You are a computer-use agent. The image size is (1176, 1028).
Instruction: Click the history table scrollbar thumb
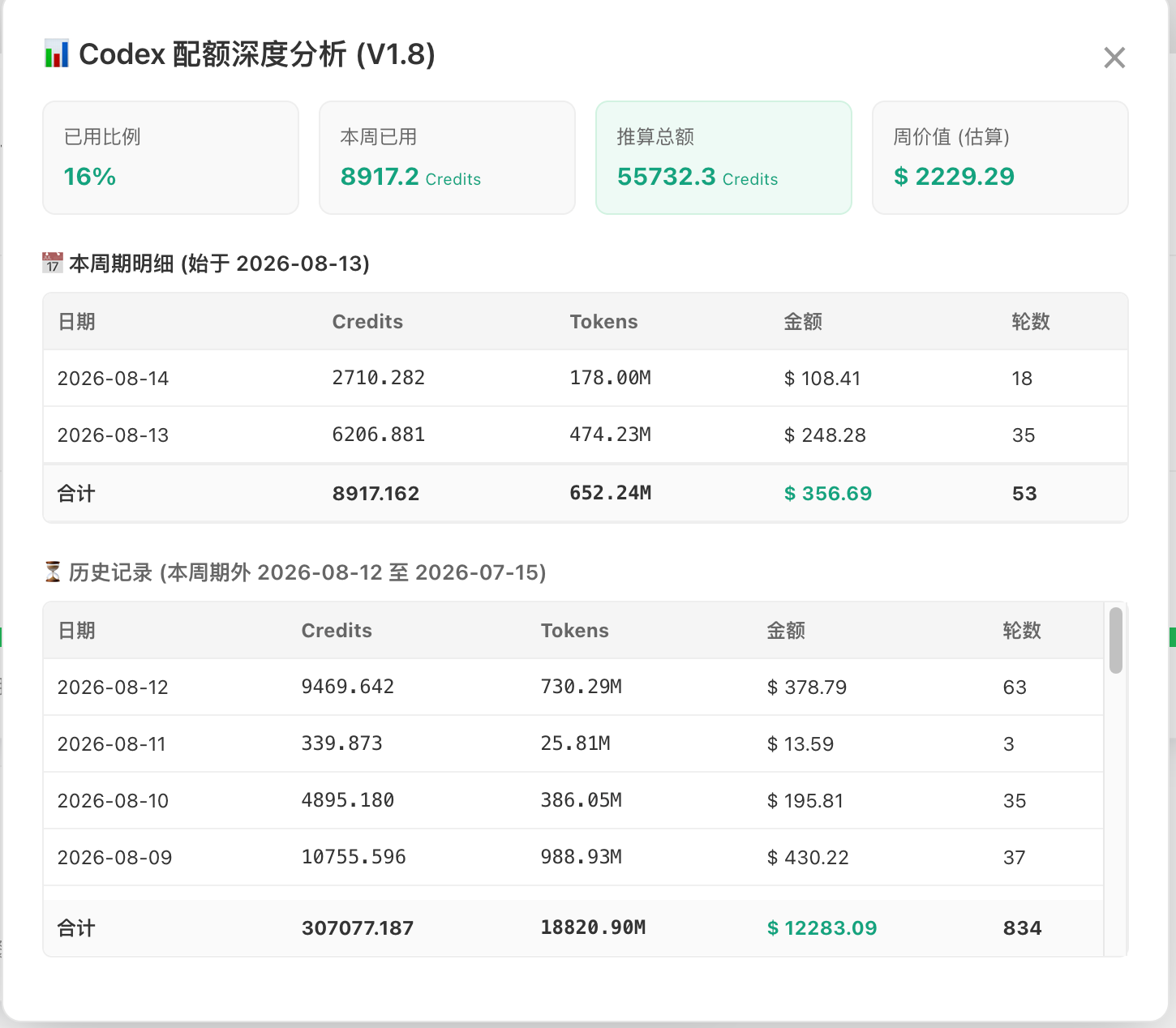(1116, 640)
